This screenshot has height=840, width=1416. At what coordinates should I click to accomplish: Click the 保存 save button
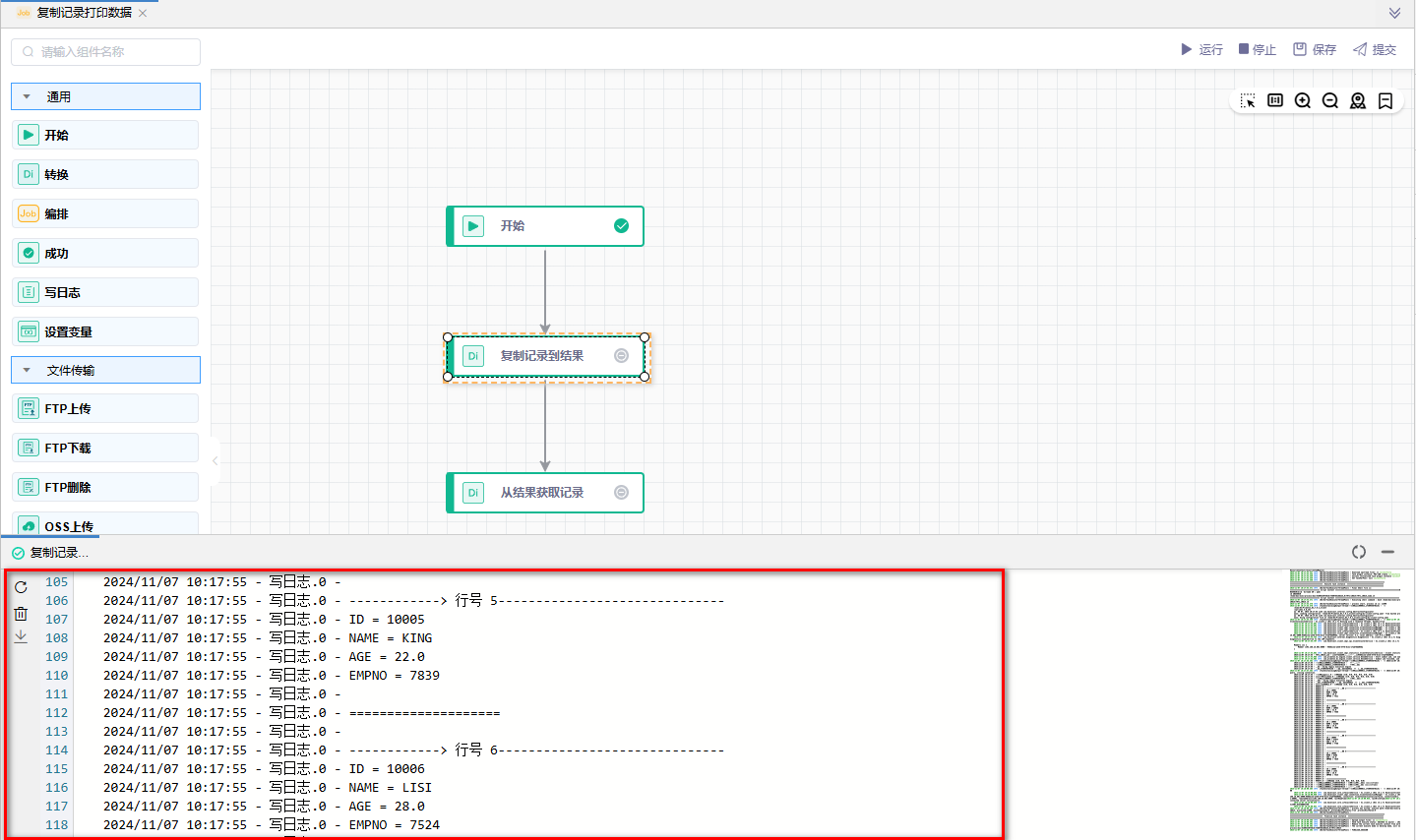click(1315, 49)
